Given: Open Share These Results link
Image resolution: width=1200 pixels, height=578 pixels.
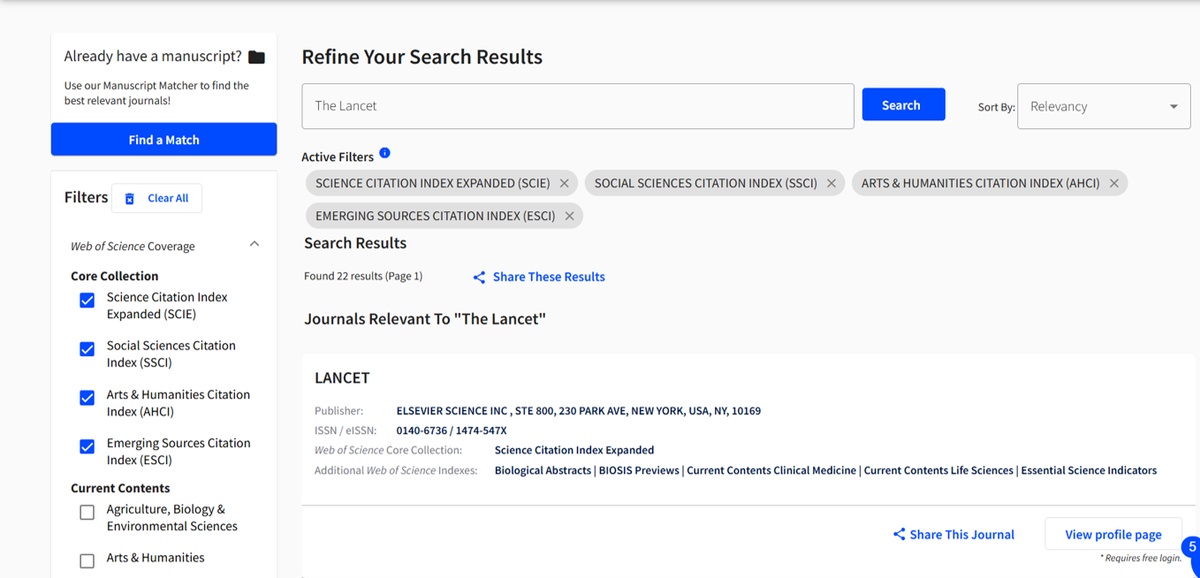Looking at the screenshot, I should pos(539,277).
